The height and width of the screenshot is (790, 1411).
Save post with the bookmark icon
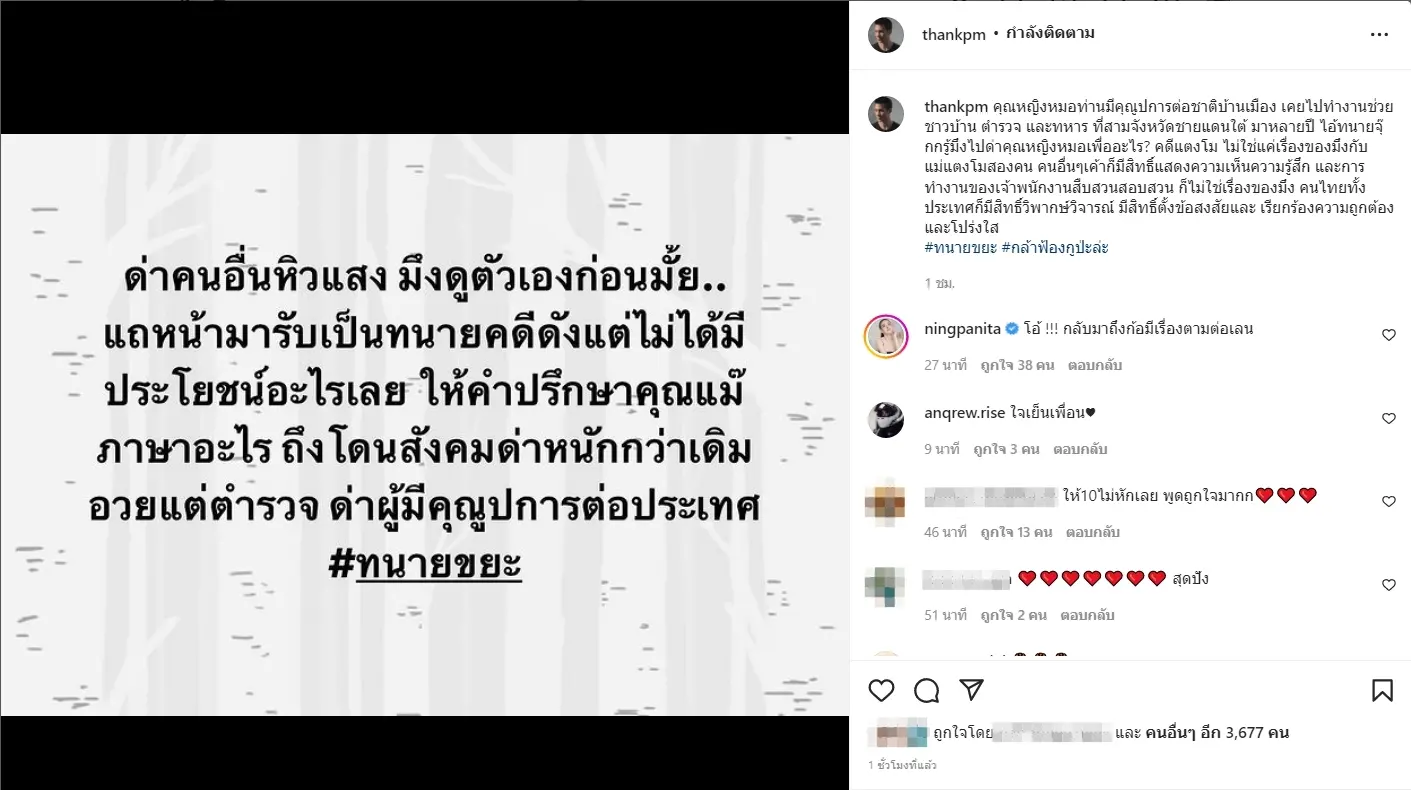coord(1382,690)
